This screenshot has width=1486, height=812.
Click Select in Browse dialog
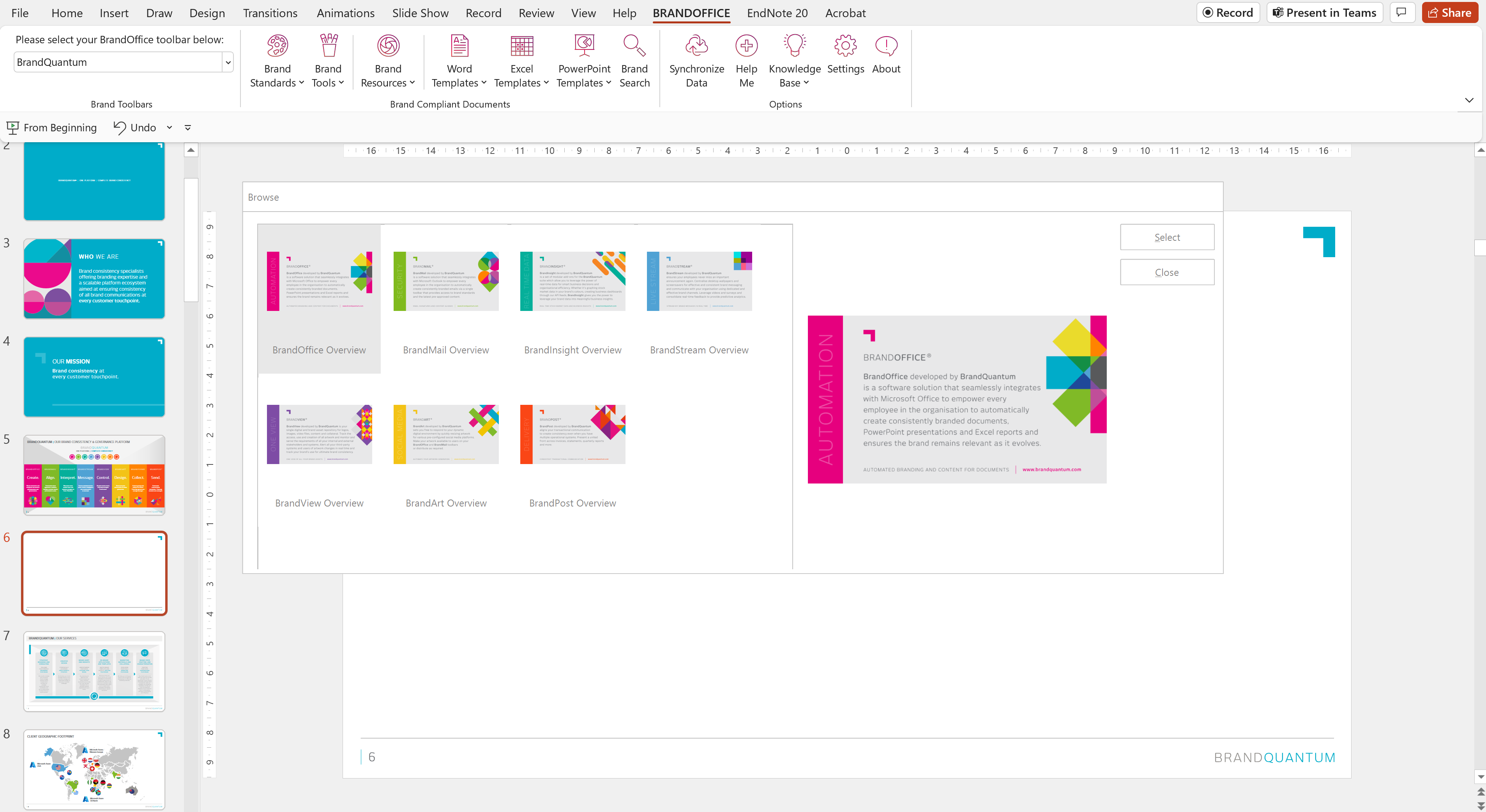coord(1167,237)
